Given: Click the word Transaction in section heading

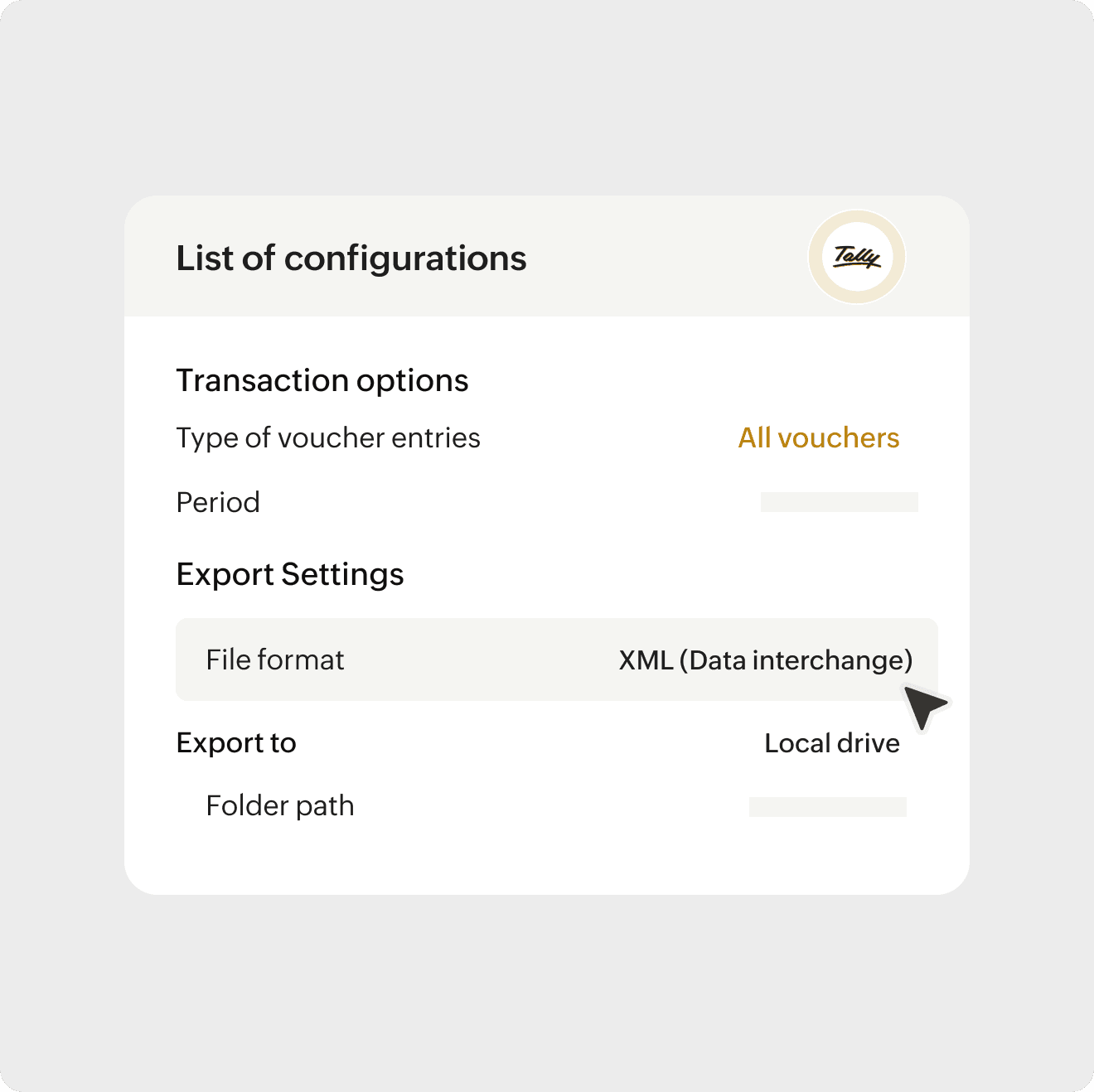Looking at the screenshot, I should (262, 380).
